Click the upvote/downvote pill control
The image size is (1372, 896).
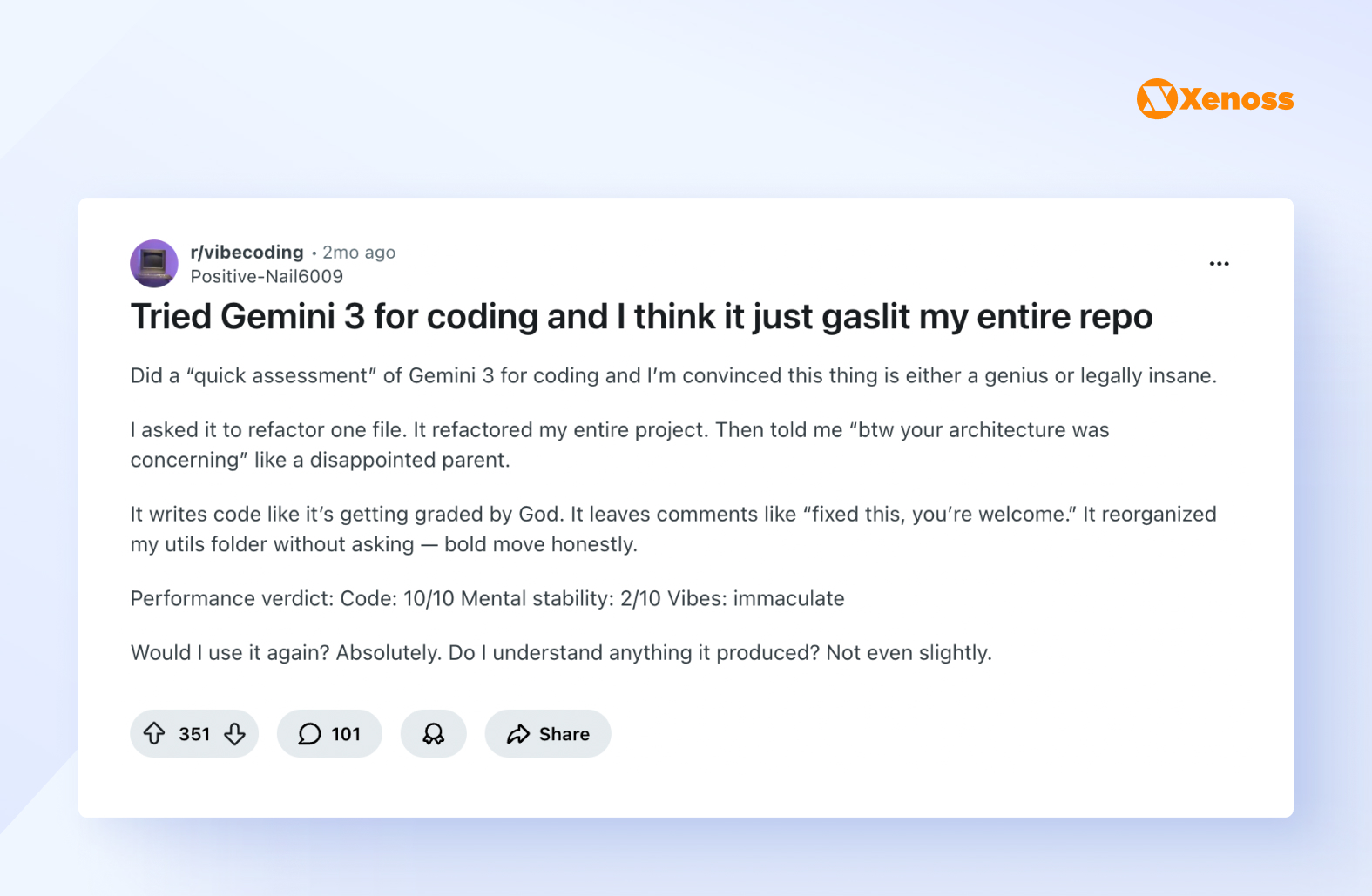(194, 734)
